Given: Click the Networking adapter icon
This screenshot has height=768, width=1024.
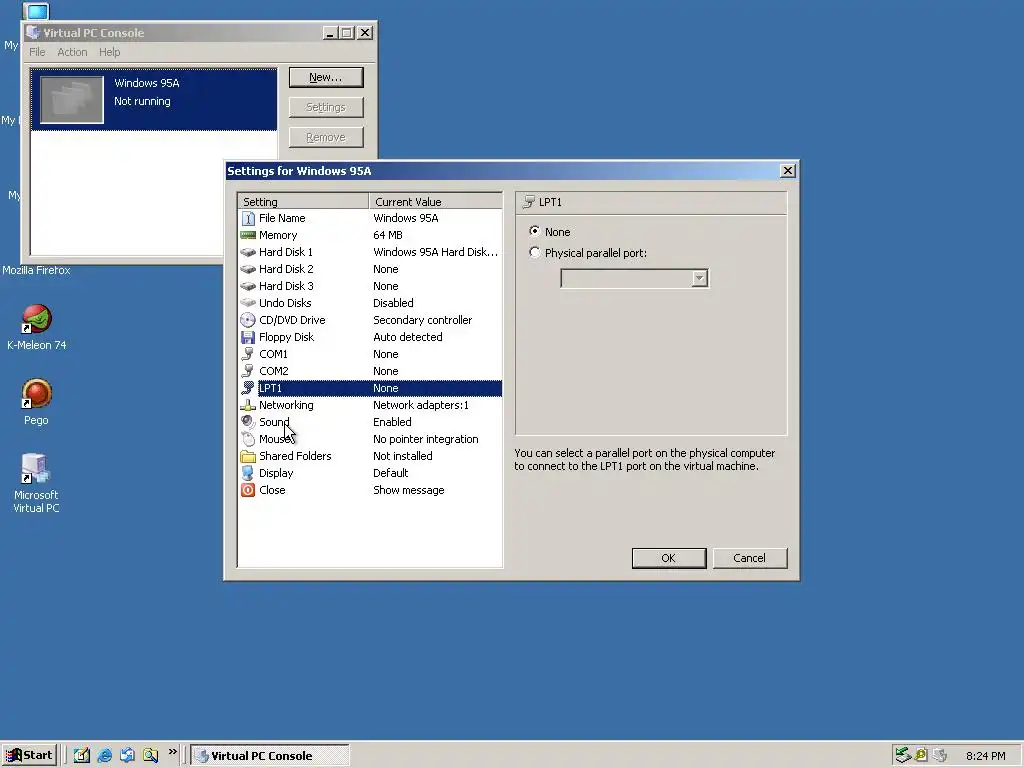Looking at the screenshot, I should (x=248, y=405).
